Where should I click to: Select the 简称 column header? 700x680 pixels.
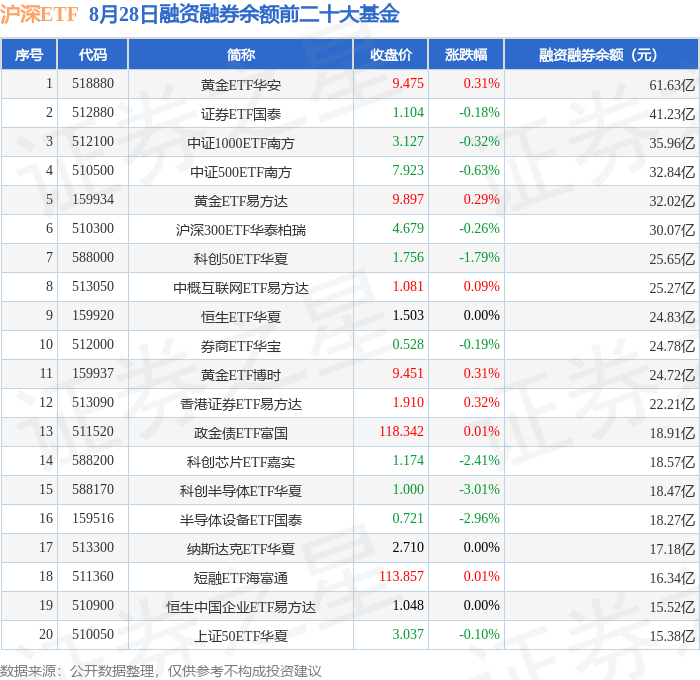coord(241,54)
